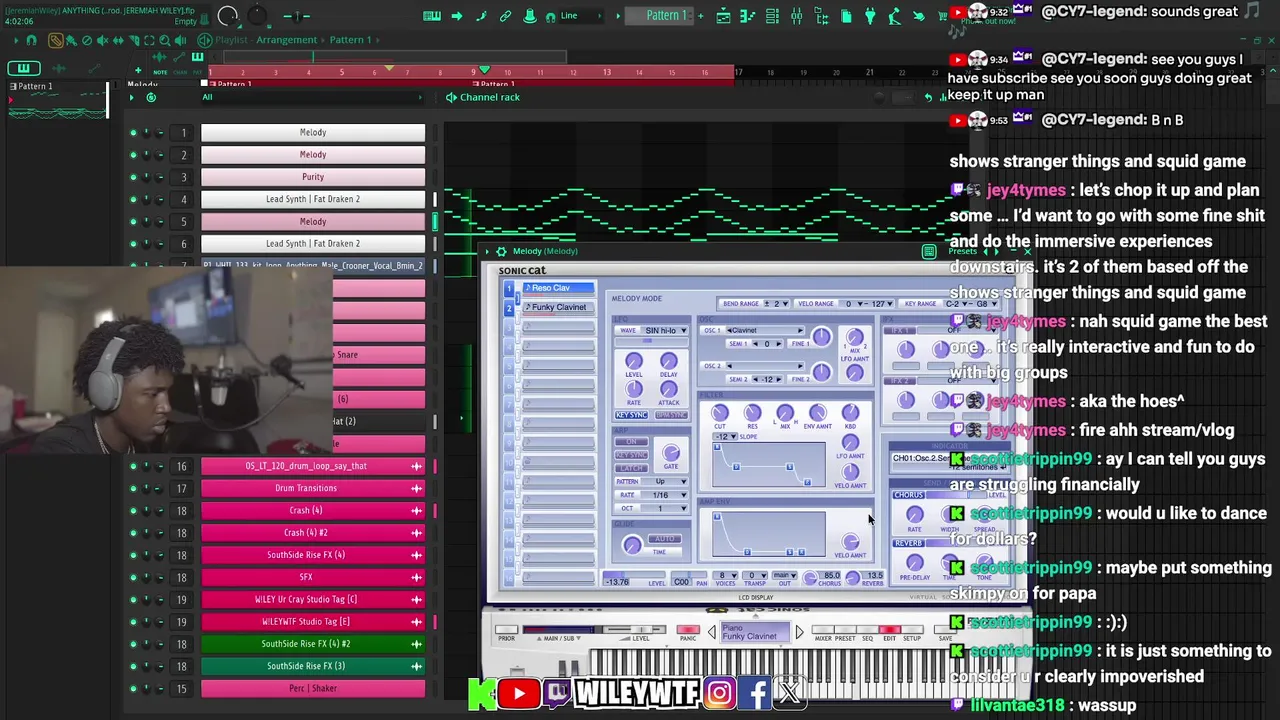Click the Facebook icon in bottom overlay
1280x720 pixels.
coord(757,693)
